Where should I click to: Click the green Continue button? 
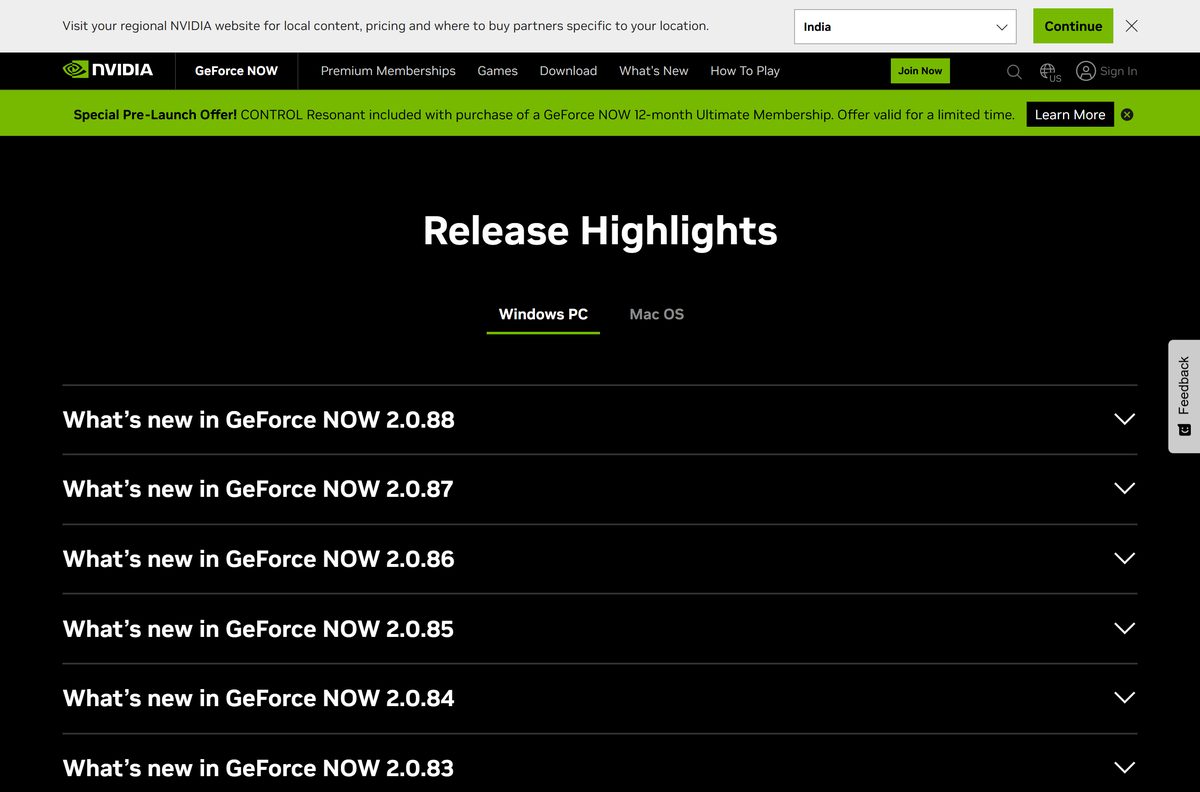coord(1073,26)
